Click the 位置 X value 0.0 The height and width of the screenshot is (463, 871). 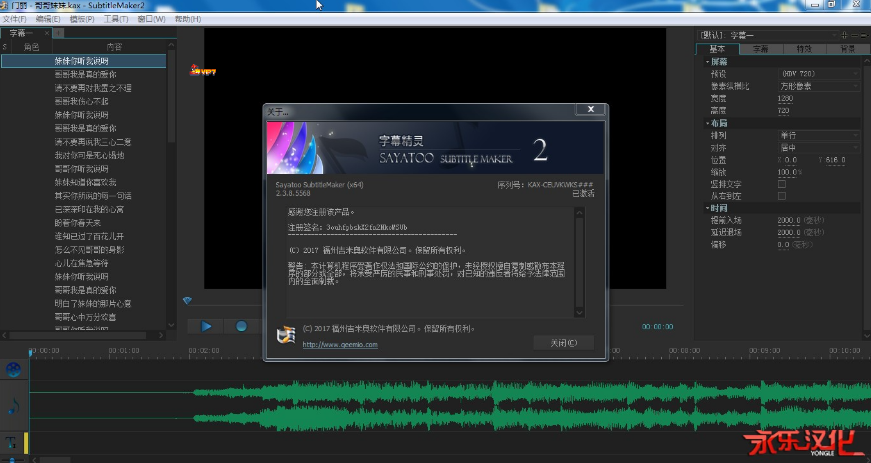pyautogui.click(x=790, y=160)
